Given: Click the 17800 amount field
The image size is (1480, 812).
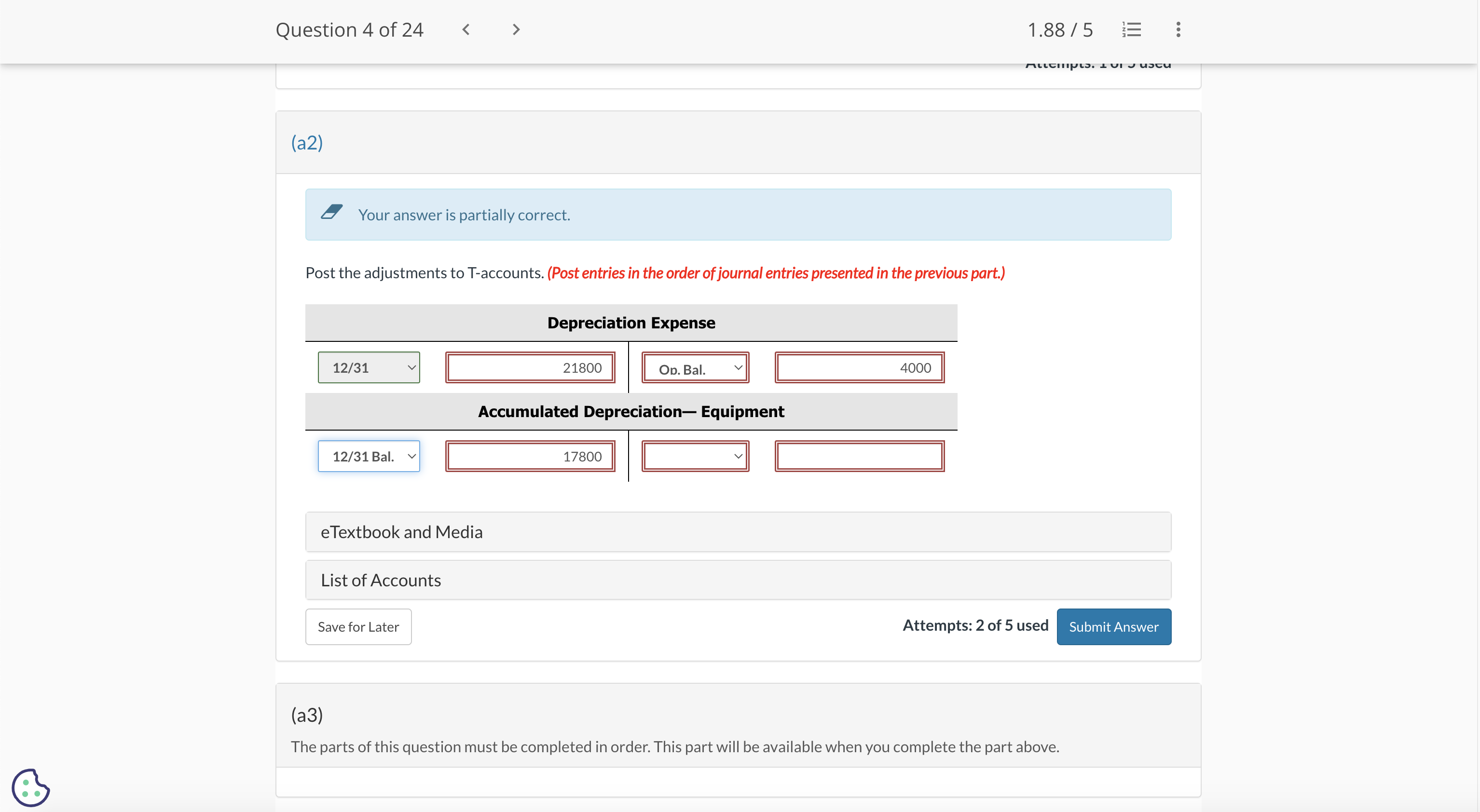Looking at the screenshot, I should pyautogui.click(x=530, y=457).
